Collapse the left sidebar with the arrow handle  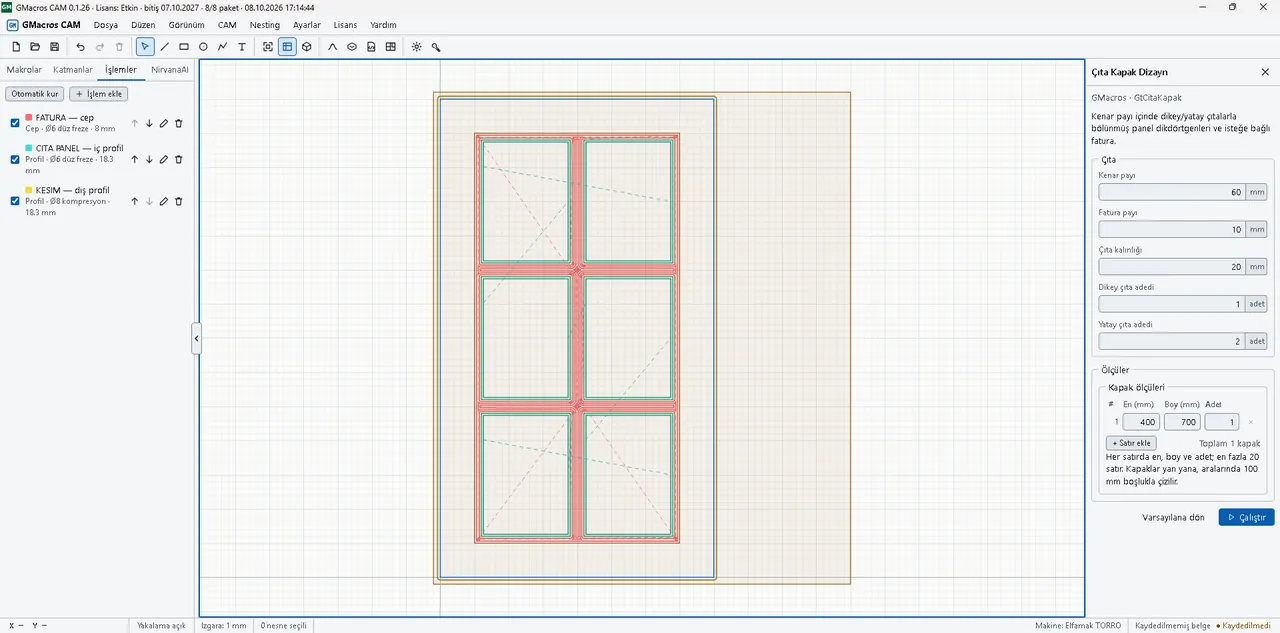tap(196, 339)
